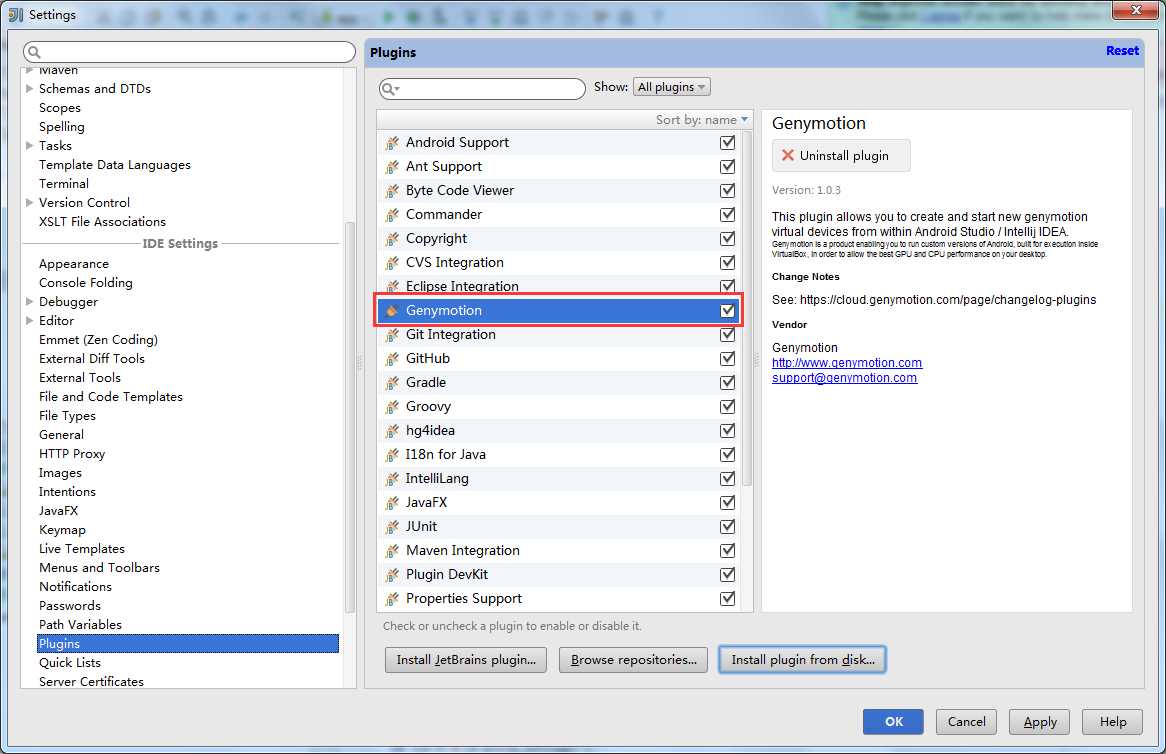Expand the Editor settings node
Viewport: 1166px width, 754px height.
29,320
